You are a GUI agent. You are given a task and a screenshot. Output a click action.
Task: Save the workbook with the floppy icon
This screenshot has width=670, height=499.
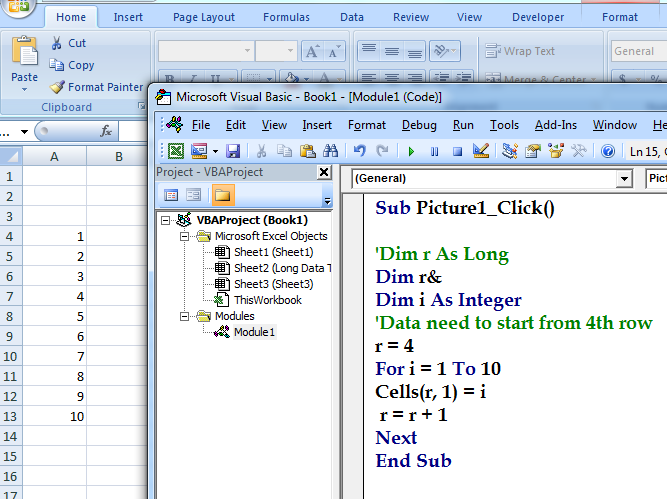[x=233, y=151]
